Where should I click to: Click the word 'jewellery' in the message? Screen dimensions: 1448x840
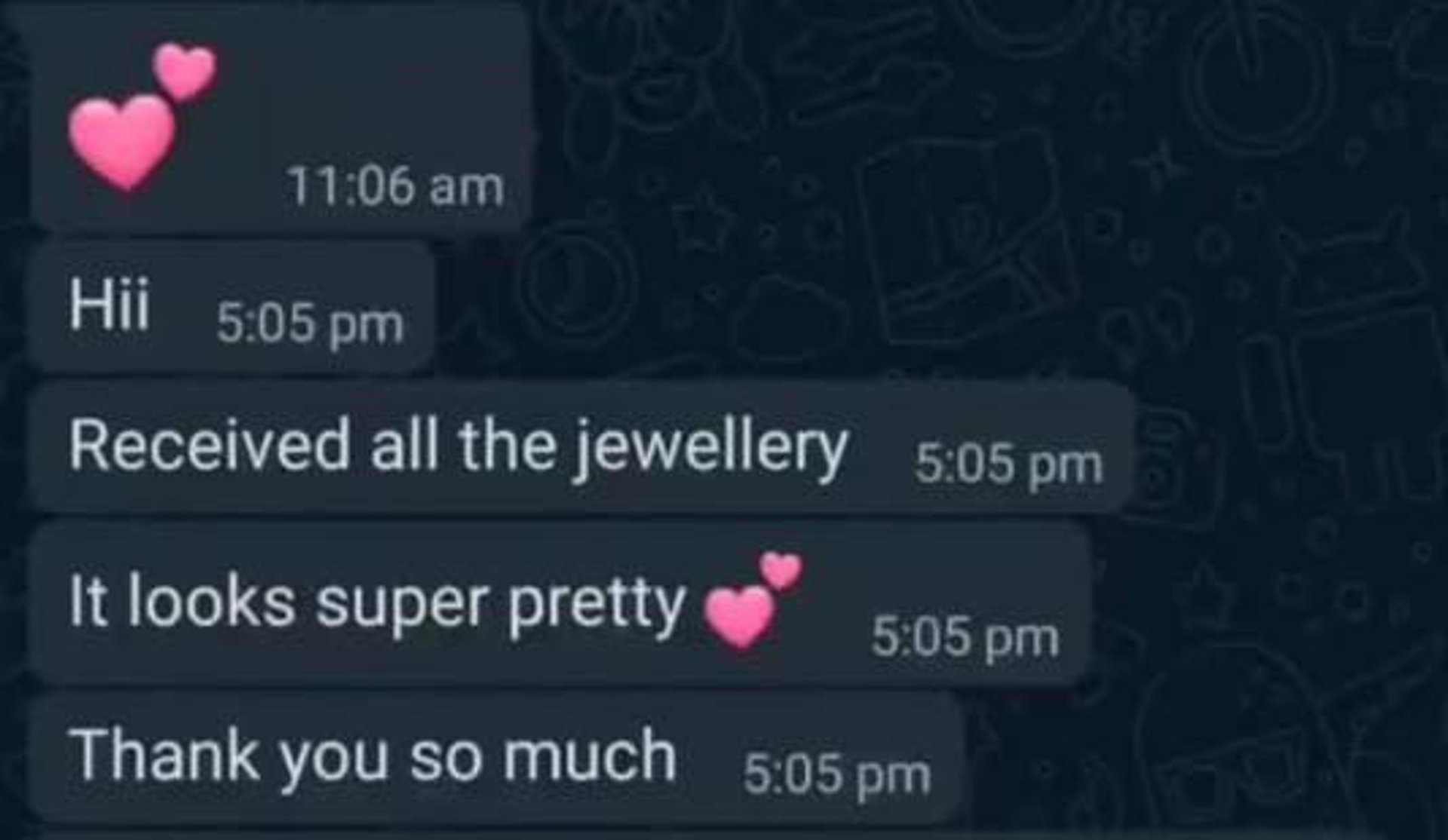pos(710,449)
